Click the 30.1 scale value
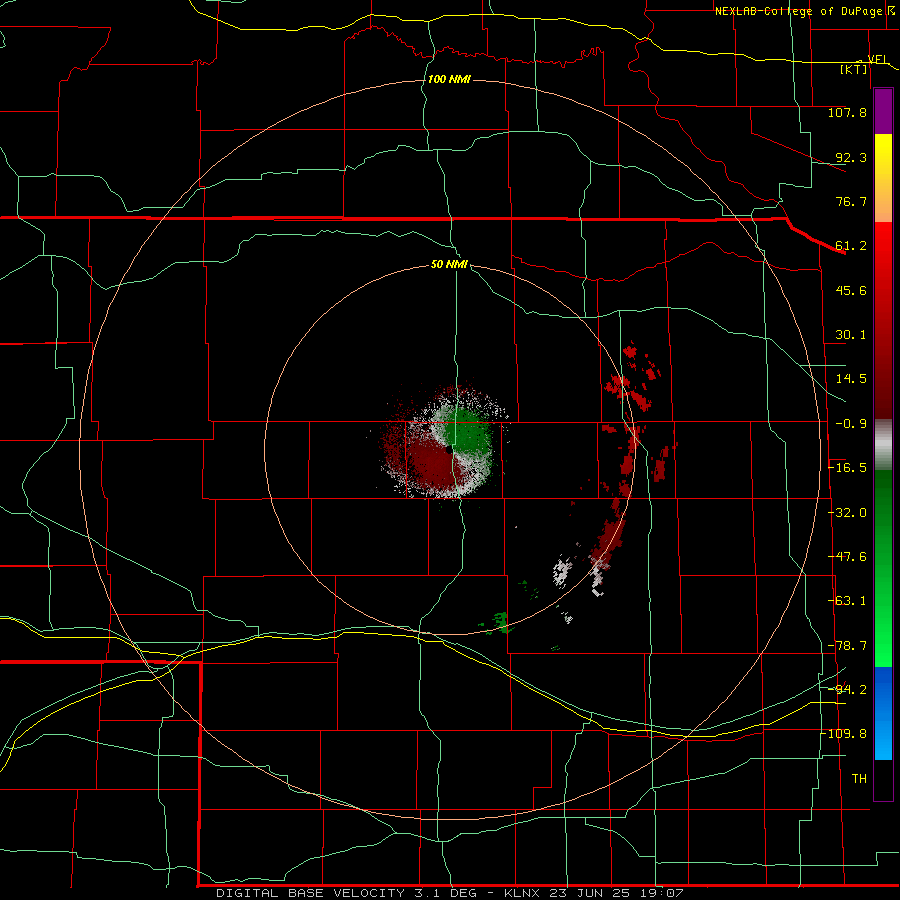The image size is (900, 900). click(x=851, y=335)
